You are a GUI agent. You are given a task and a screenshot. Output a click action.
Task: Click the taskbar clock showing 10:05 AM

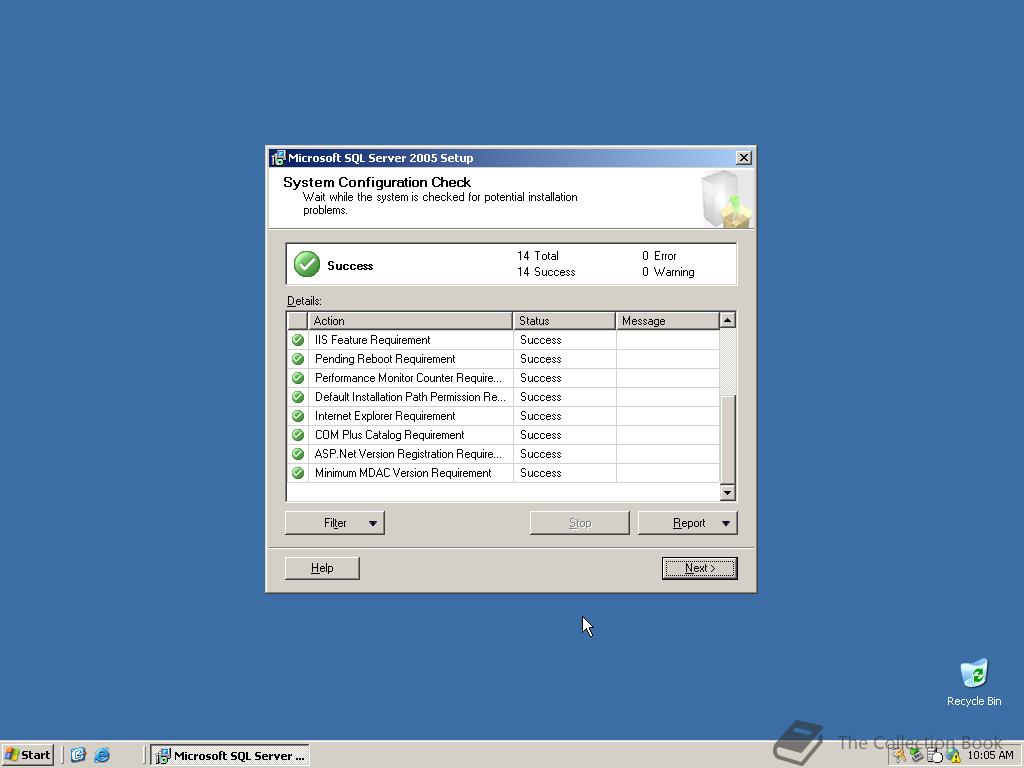click(x=990, y=755)
